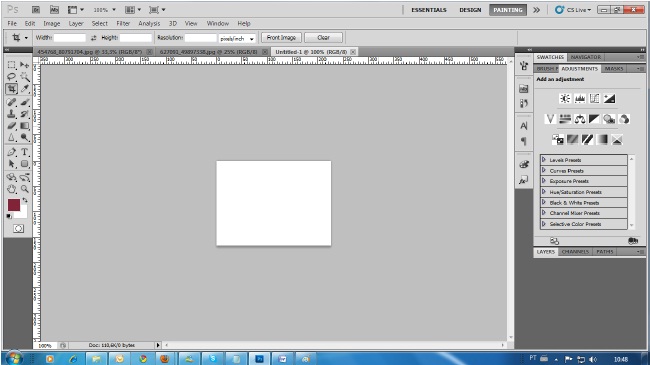Select the Rectangular Marquee tool

tap(12, 65)
